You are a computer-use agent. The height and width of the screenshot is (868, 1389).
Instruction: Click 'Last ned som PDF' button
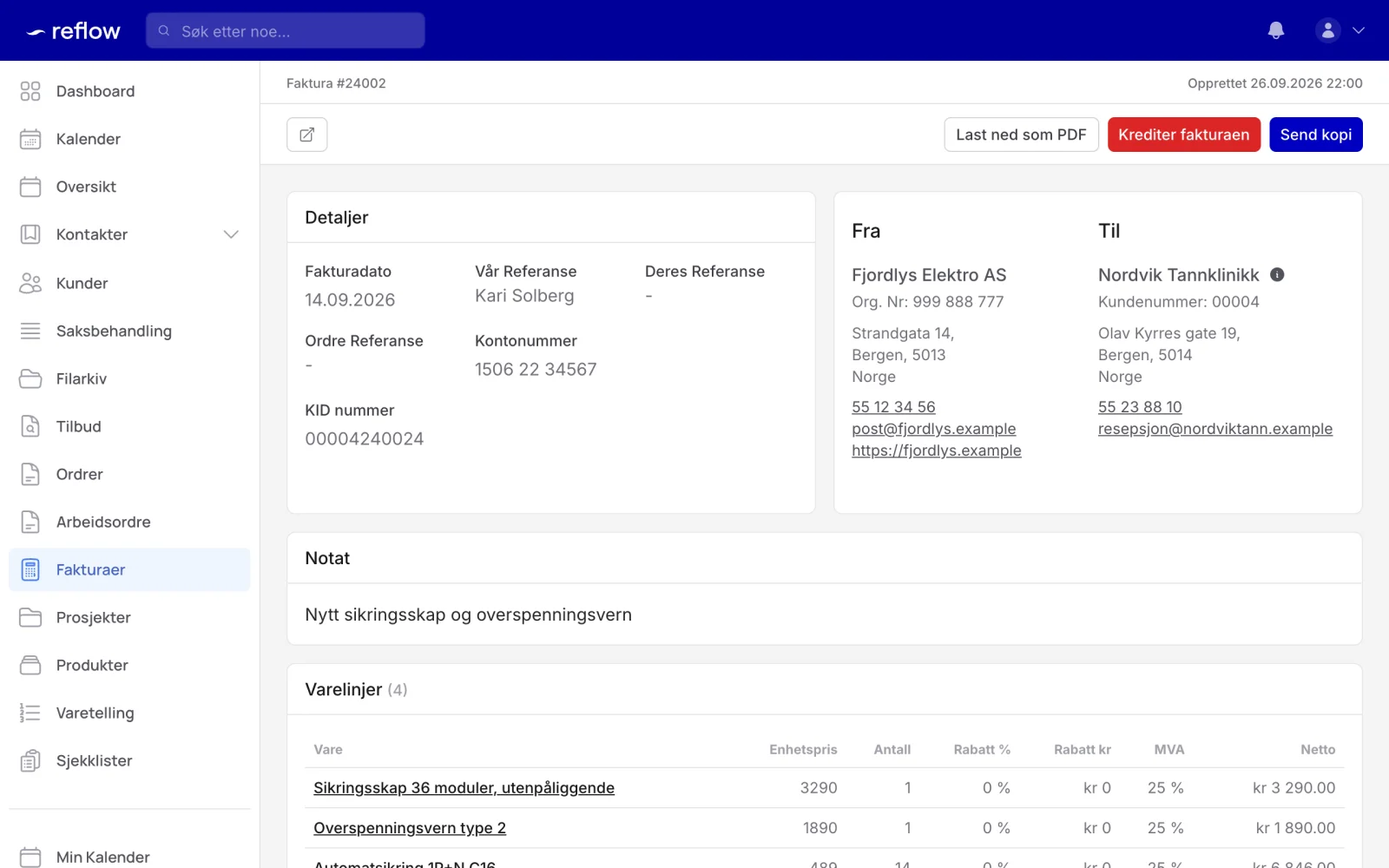(x=1021, y=135)
